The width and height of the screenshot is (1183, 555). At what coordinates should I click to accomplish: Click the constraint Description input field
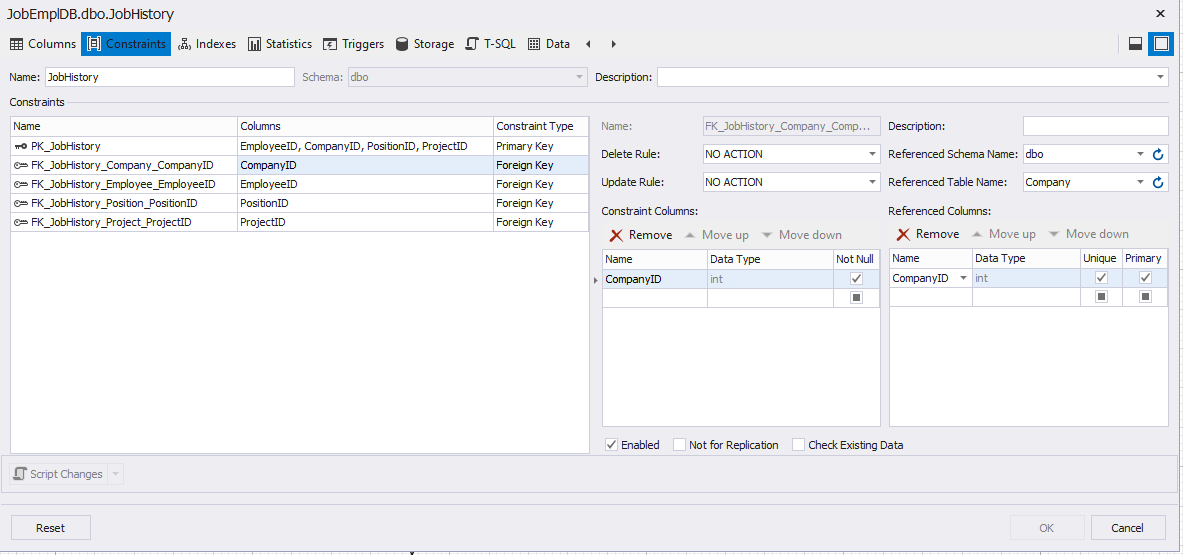(x=1095, y=127)
